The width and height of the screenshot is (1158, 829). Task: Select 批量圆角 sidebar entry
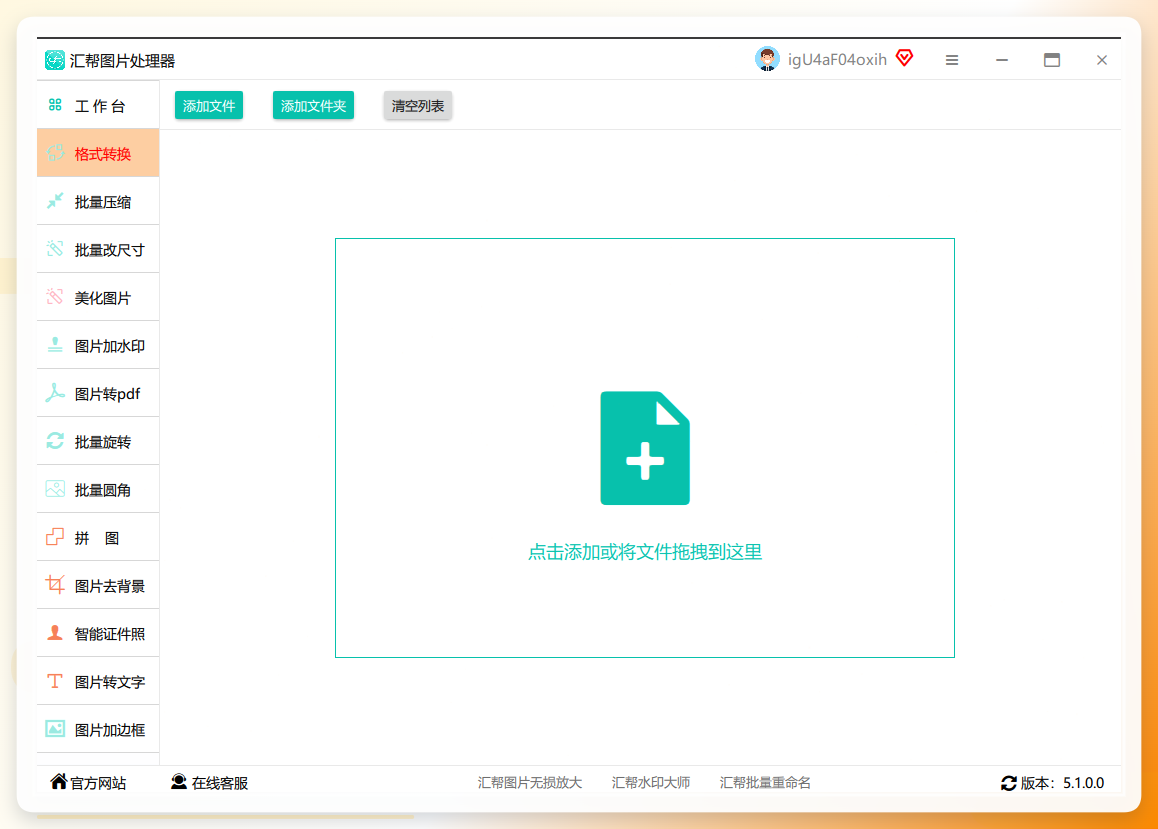pos(98,489)
